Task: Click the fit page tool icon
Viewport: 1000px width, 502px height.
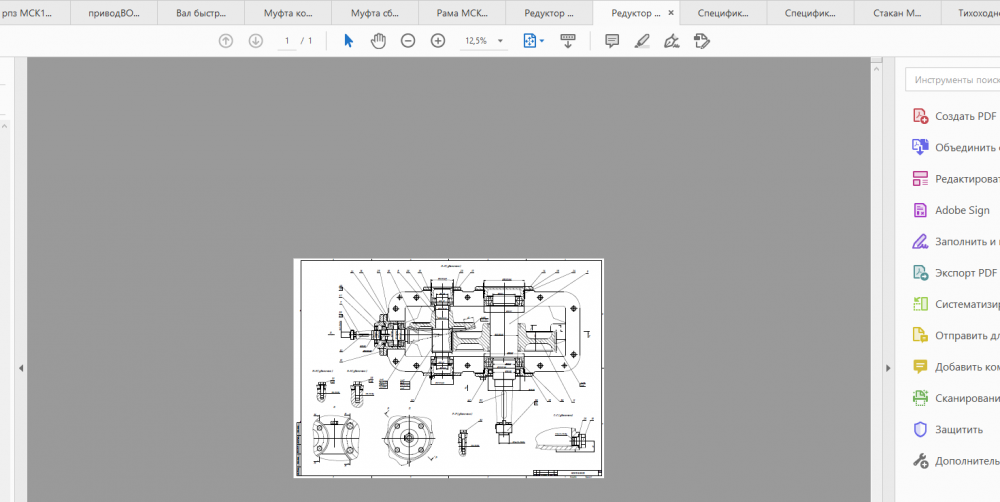Action: (529, 41)
